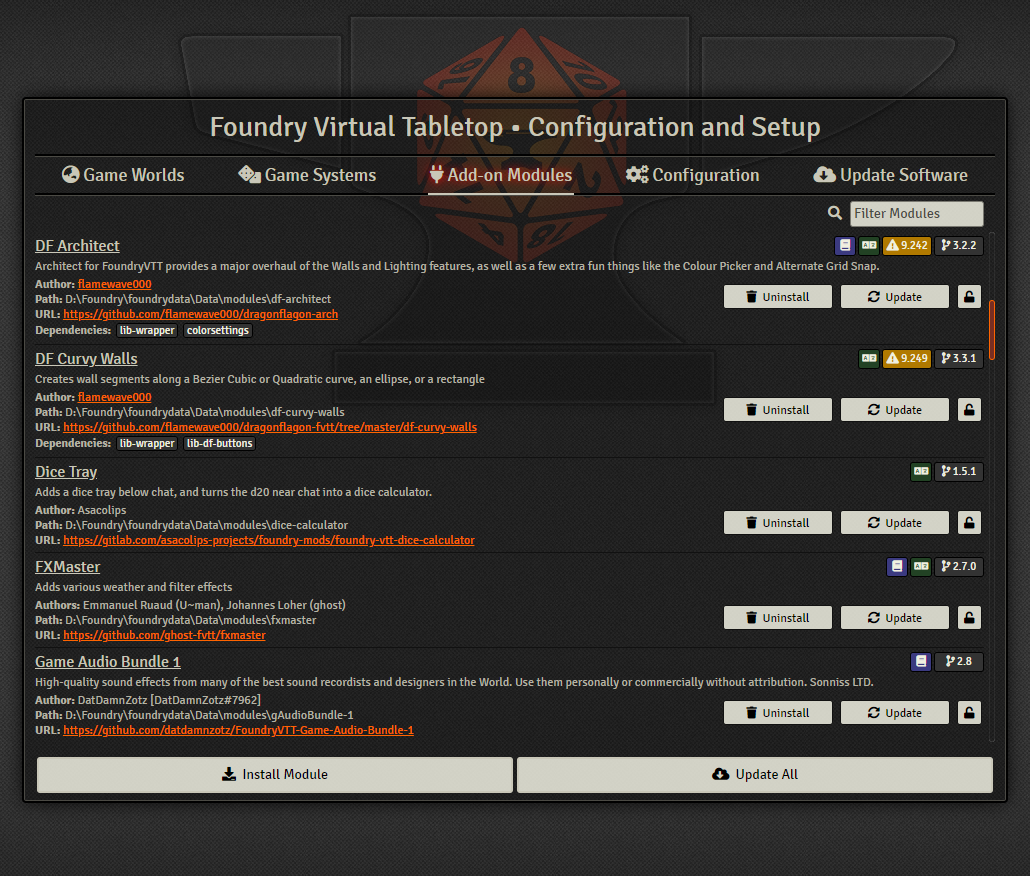
Task: Click in the Filter Modules search field
Action: 916,213
